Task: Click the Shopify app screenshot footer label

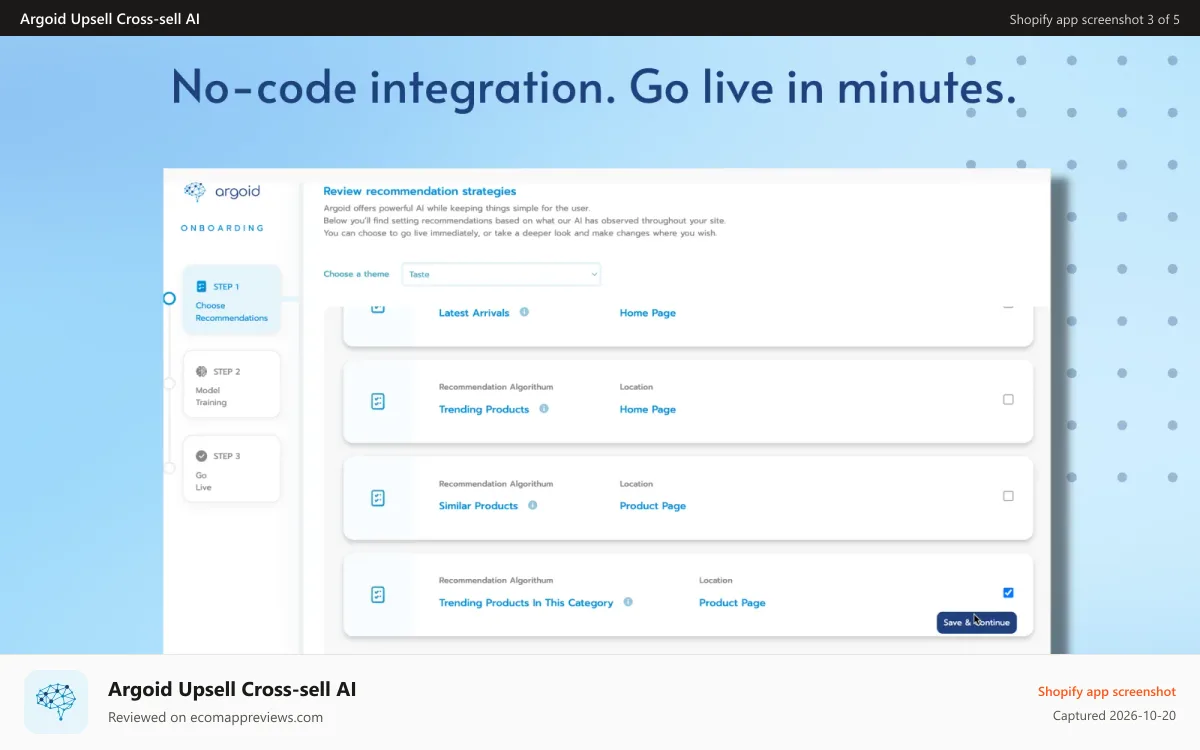Action: pyautogui.click(x=1107, y=691)
